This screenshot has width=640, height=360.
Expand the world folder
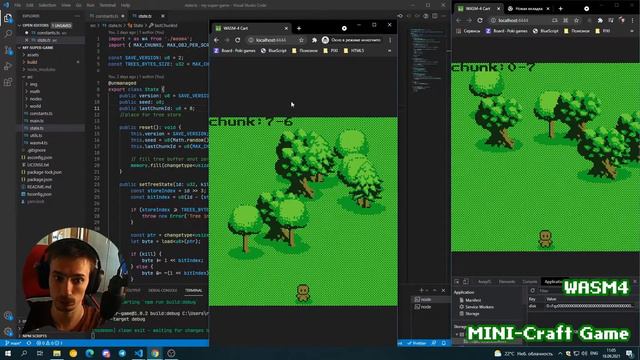[x=36, y=106]
